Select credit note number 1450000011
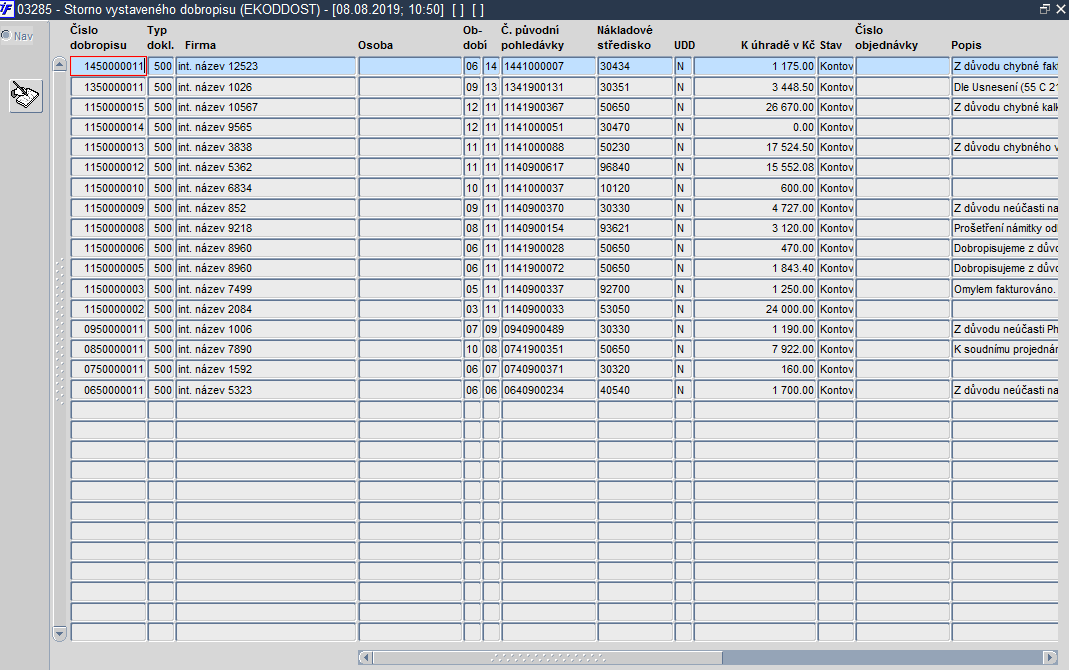Screen dimensions: 1069x670 click(108, 66)
